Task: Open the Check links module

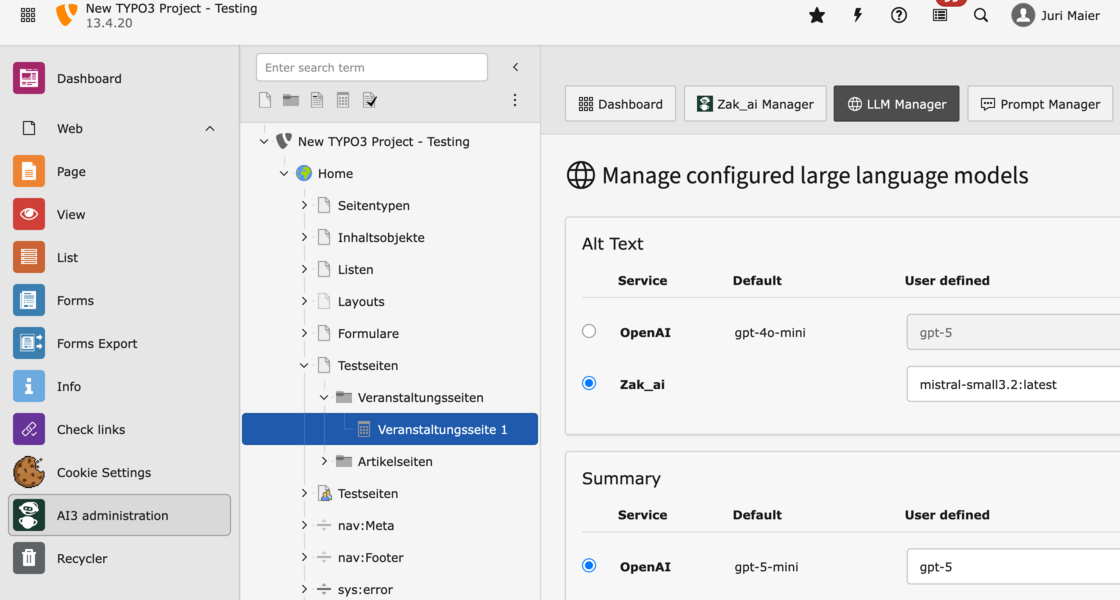Action: pyautogui.click(x=90, y=429)
